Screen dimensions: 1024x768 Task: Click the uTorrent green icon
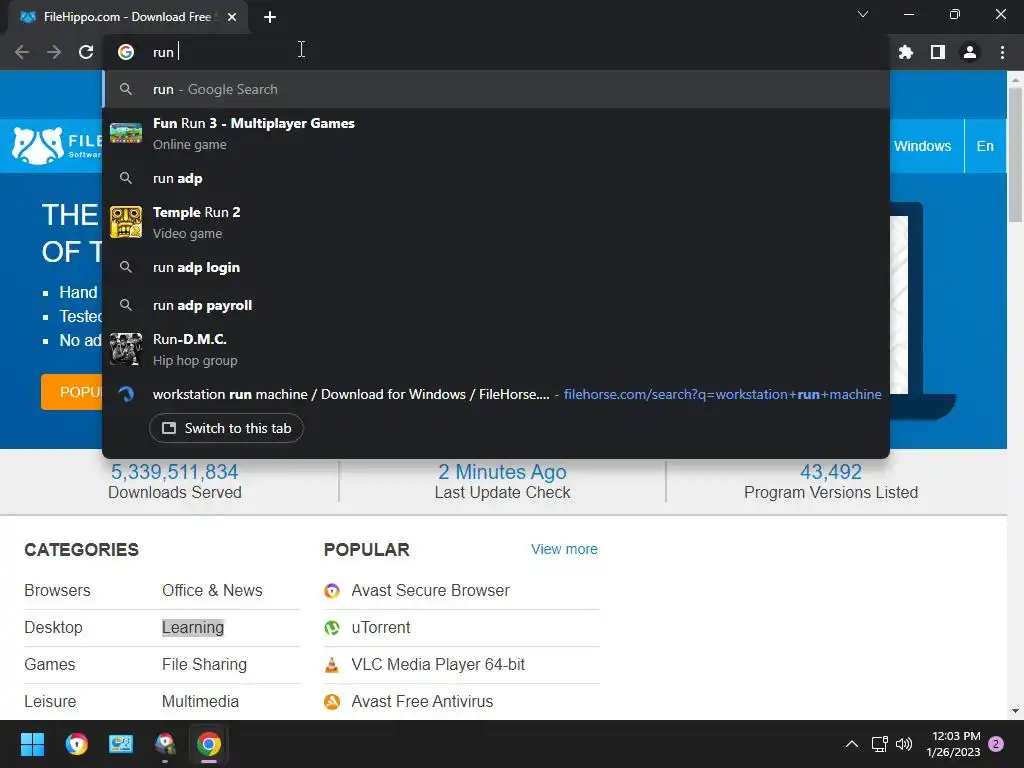click(332, 628)
